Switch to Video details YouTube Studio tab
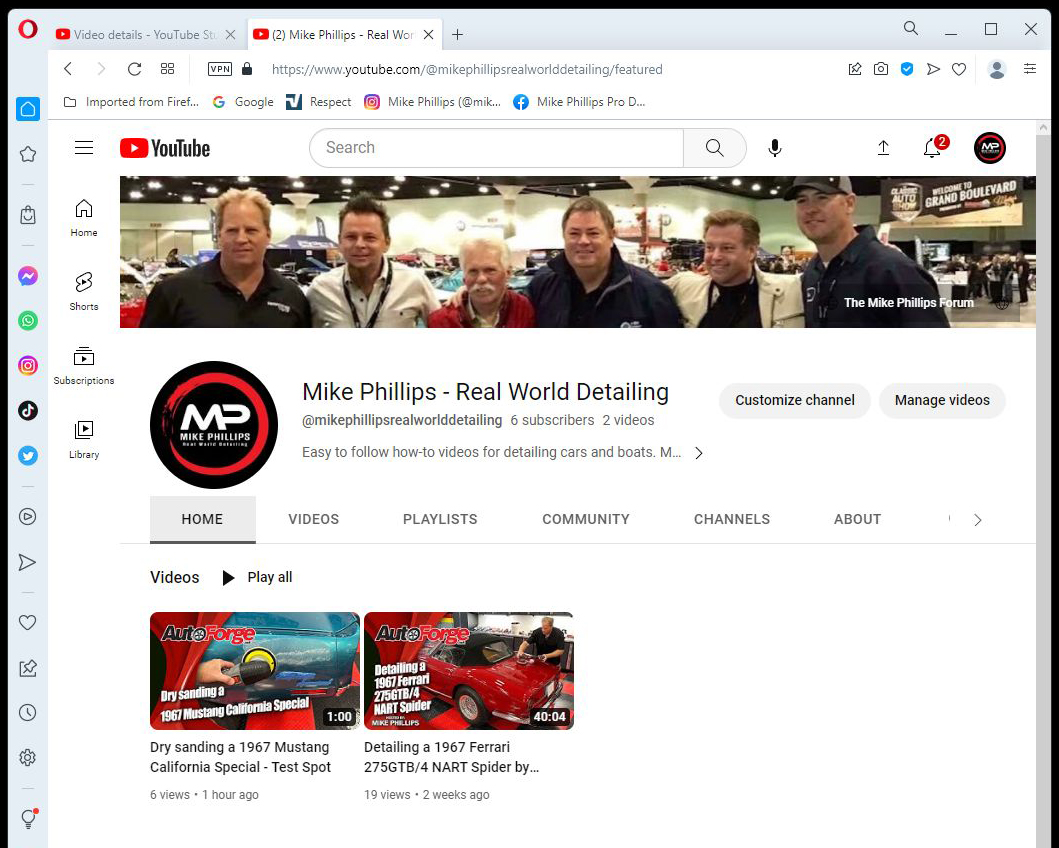Image resolution: width=1059 pixels, height=848 pixels. click(136, 34)
